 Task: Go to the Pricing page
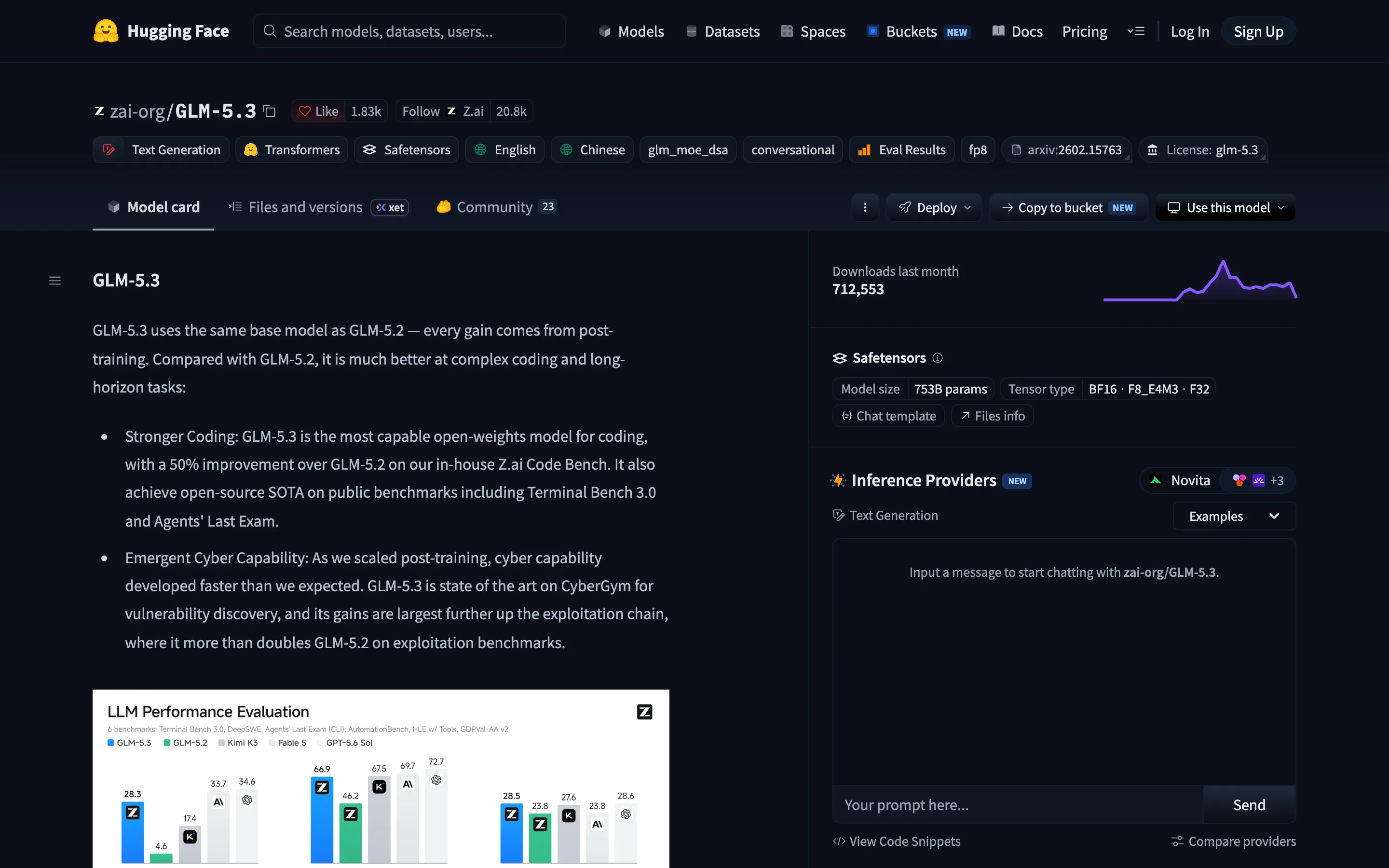coord(1084,31)
